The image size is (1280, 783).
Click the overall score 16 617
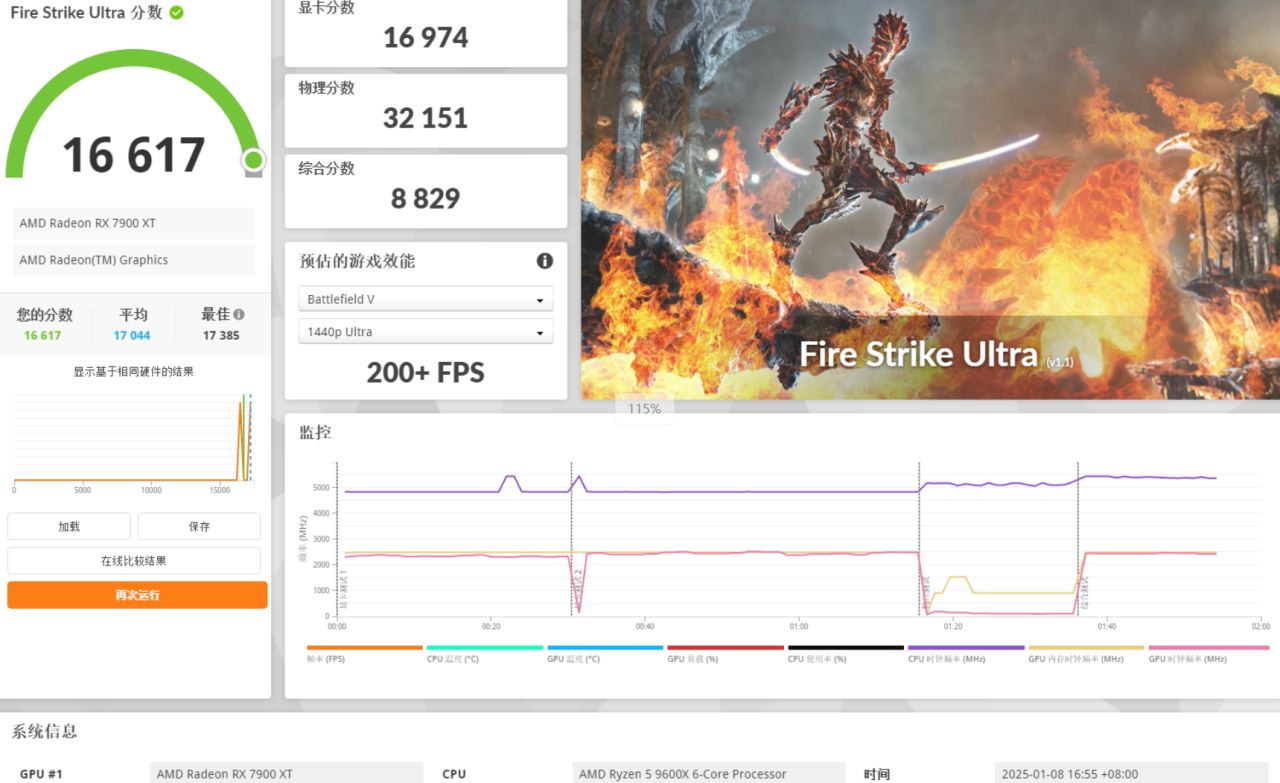click(134, 155)
